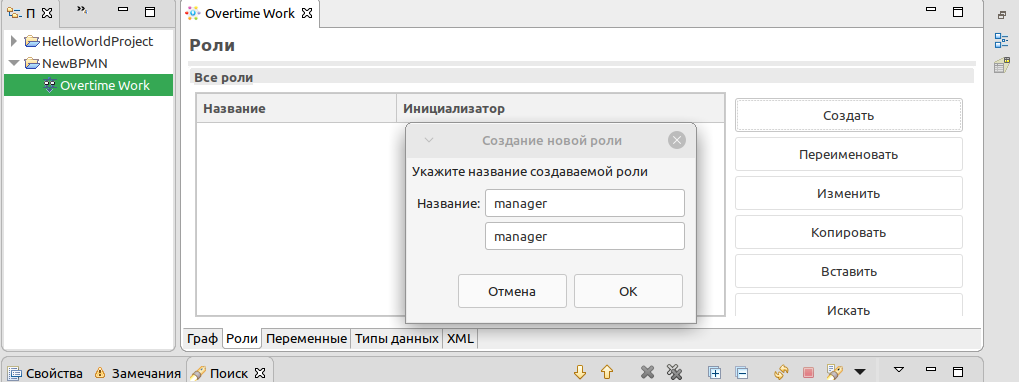Close the Overtime Work editor tab

[308, 13]
